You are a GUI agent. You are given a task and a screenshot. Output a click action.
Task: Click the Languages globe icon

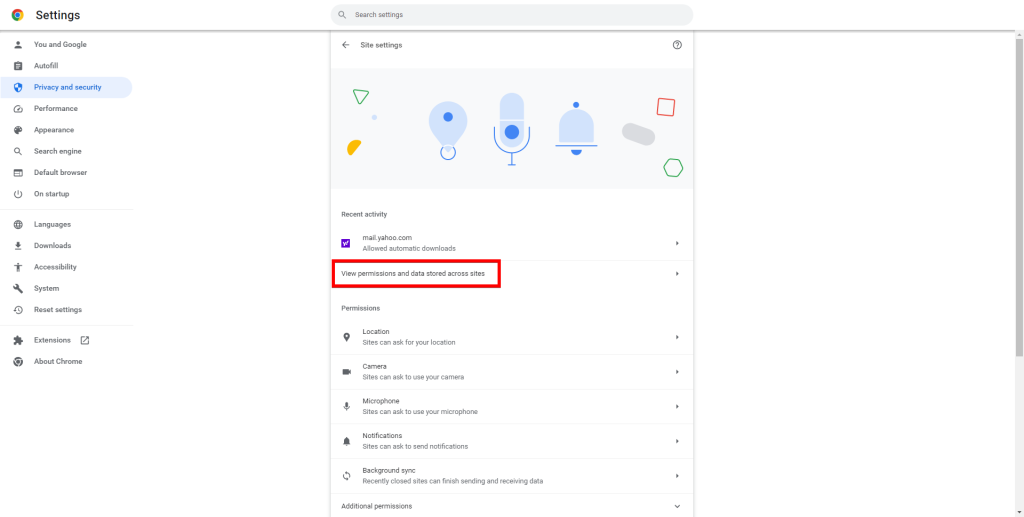pos(18,225)
